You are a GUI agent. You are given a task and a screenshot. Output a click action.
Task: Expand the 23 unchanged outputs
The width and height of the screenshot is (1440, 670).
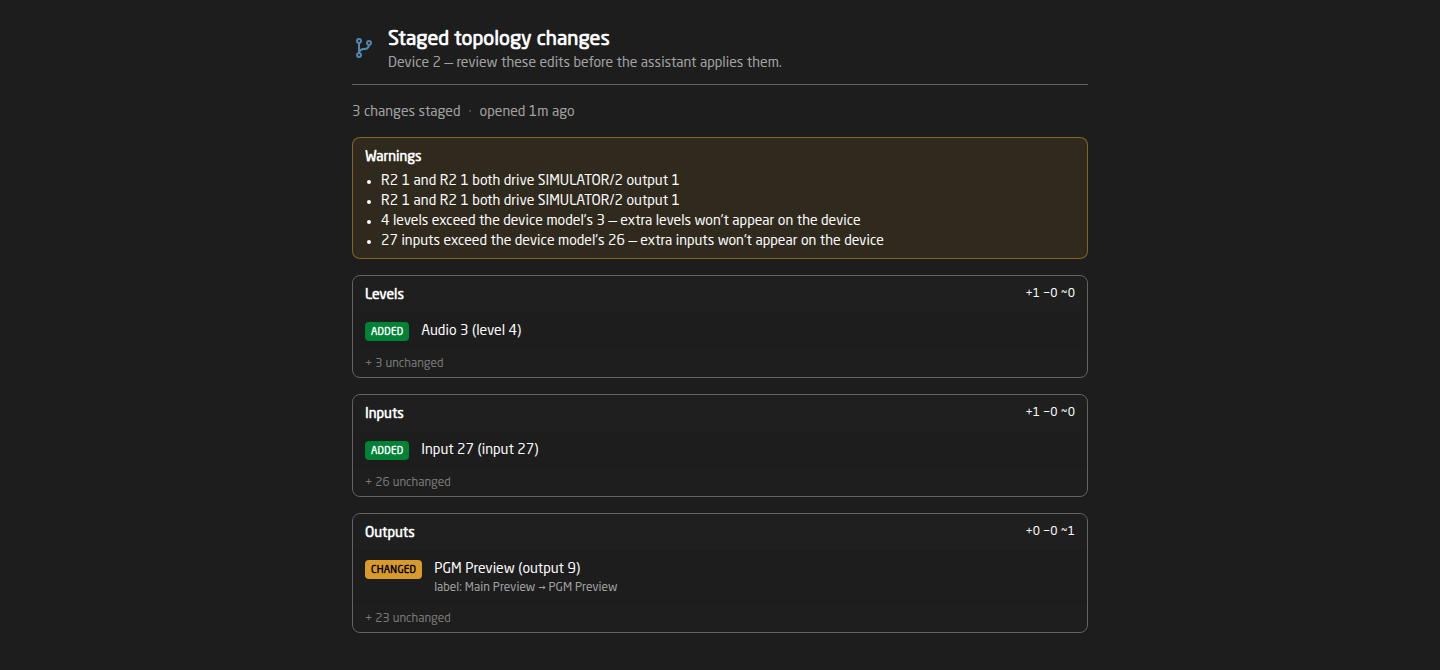(x=408, y=617)
